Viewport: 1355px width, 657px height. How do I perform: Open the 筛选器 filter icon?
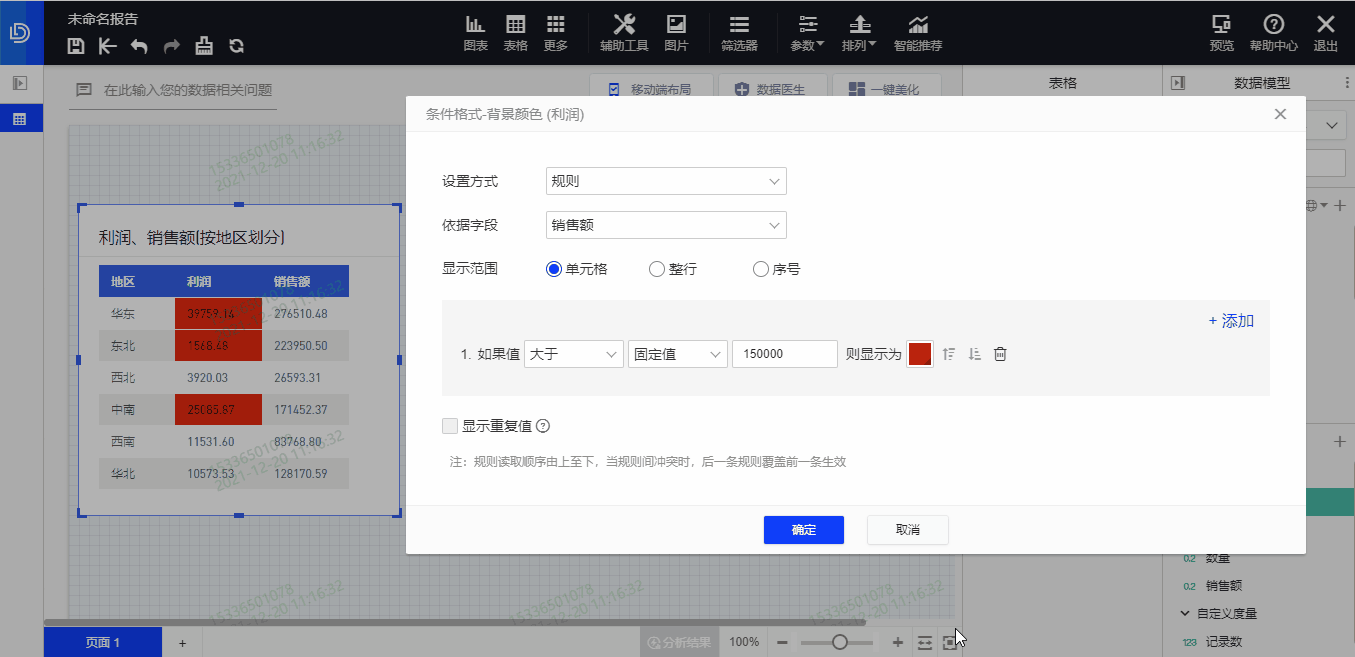click(x=739, y=31)
